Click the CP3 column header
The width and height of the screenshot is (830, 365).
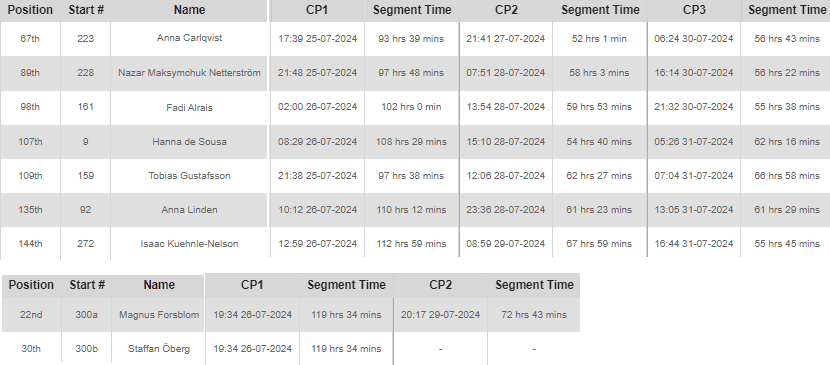pos(694,10)
